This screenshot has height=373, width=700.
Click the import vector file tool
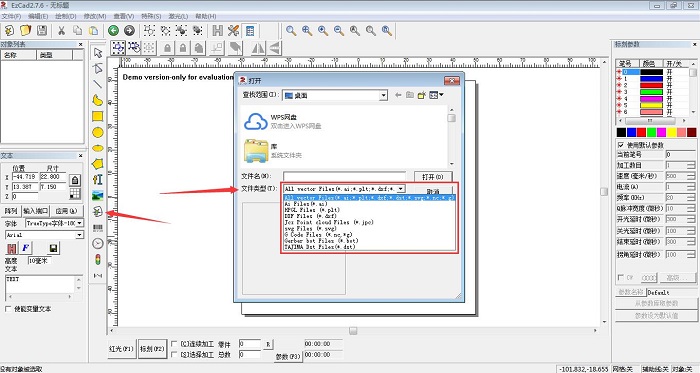tap(97, 211)
